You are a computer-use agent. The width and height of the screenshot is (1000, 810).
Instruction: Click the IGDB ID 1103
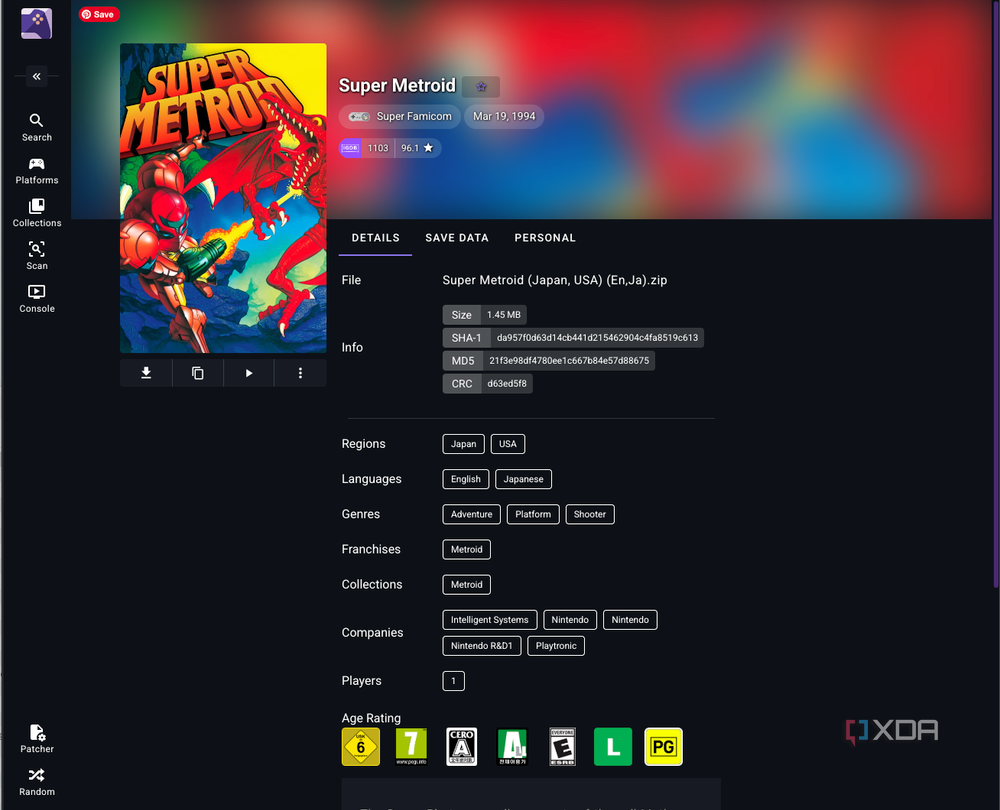[x=378, y=148]
